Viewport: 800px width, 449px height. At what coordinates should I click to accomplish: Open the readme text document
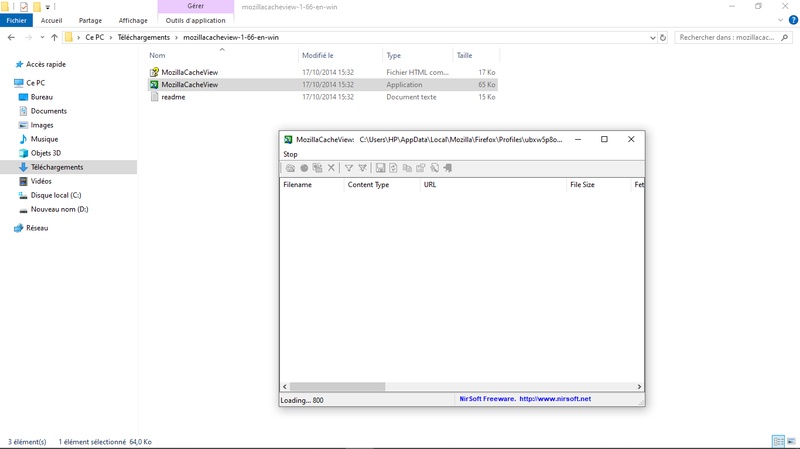pyautogui.click(x=173, y=97)
